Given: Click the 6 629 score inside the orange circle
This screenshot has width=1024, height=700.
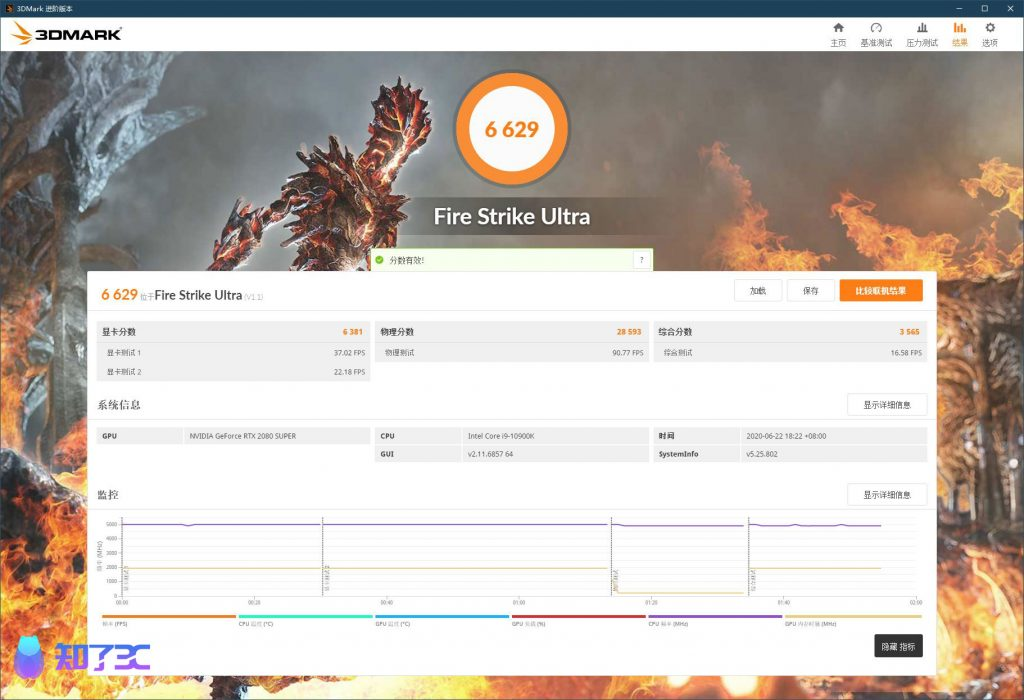Looking at the screenshot, I should 512,129.
